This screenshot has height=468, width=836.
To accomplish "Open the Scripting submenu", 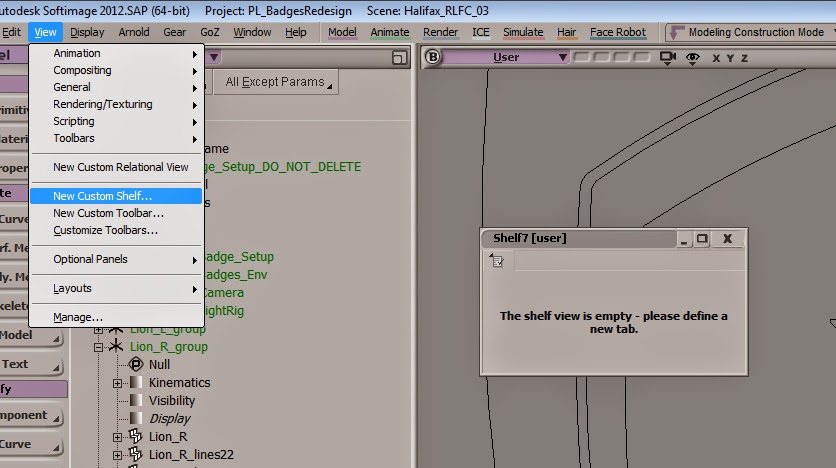I will point(116,122).
